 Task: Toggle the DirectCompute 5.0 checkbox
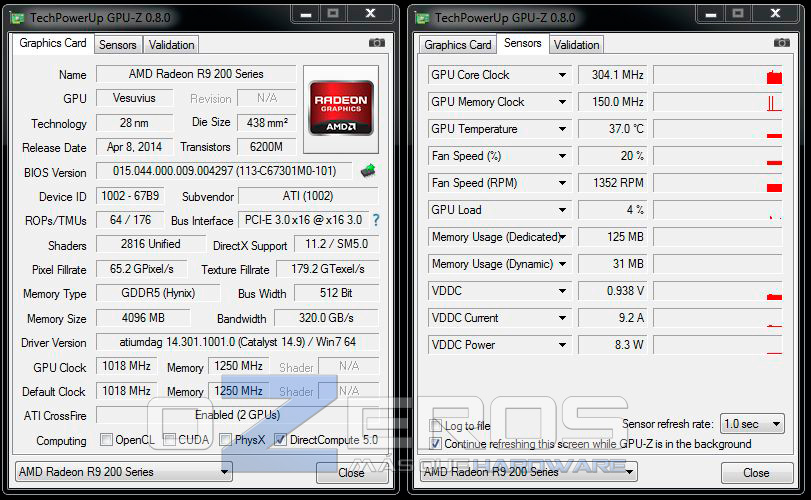coord(280,440)
